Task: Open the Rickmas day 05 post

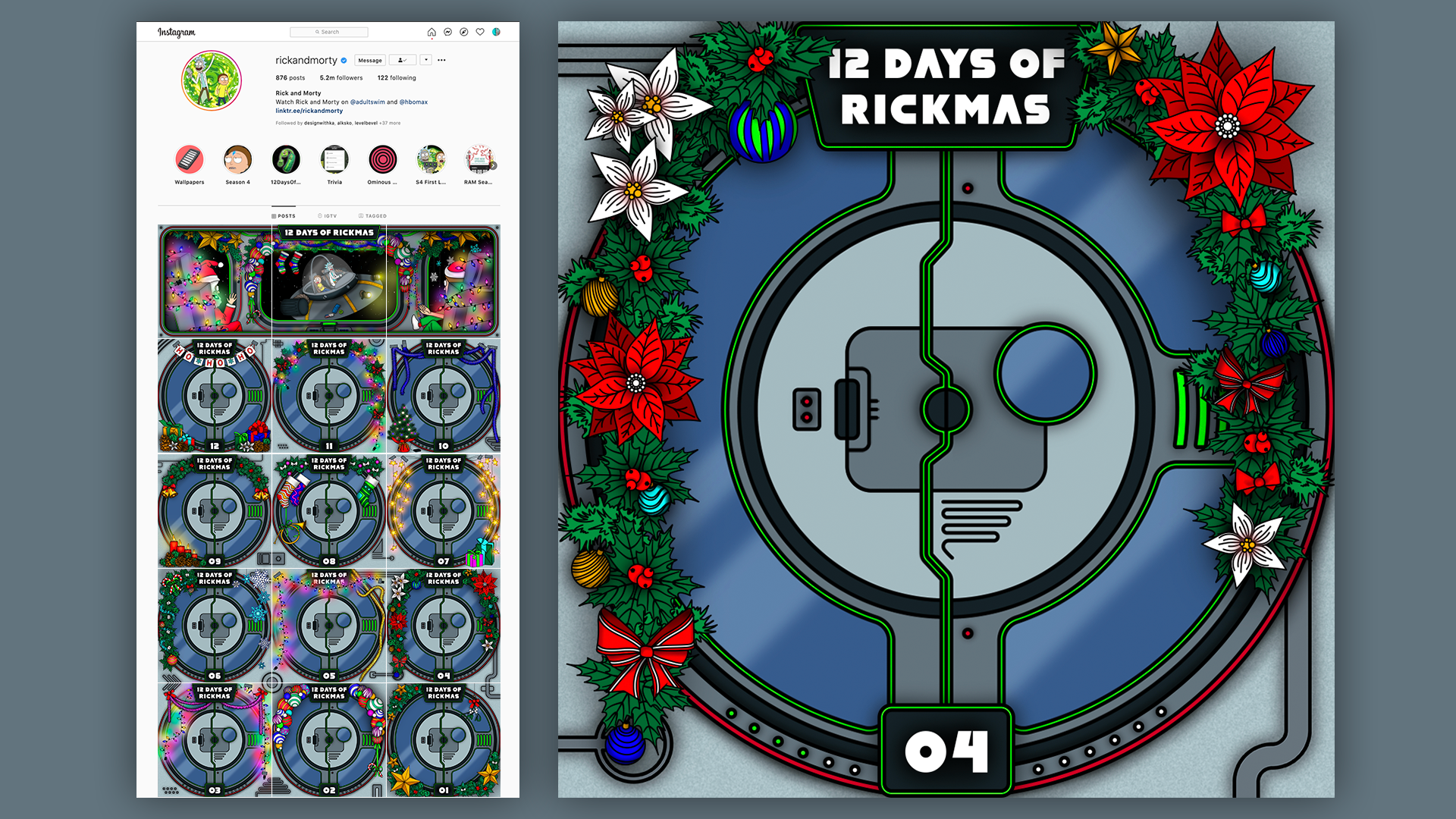Action: (329, 626)
